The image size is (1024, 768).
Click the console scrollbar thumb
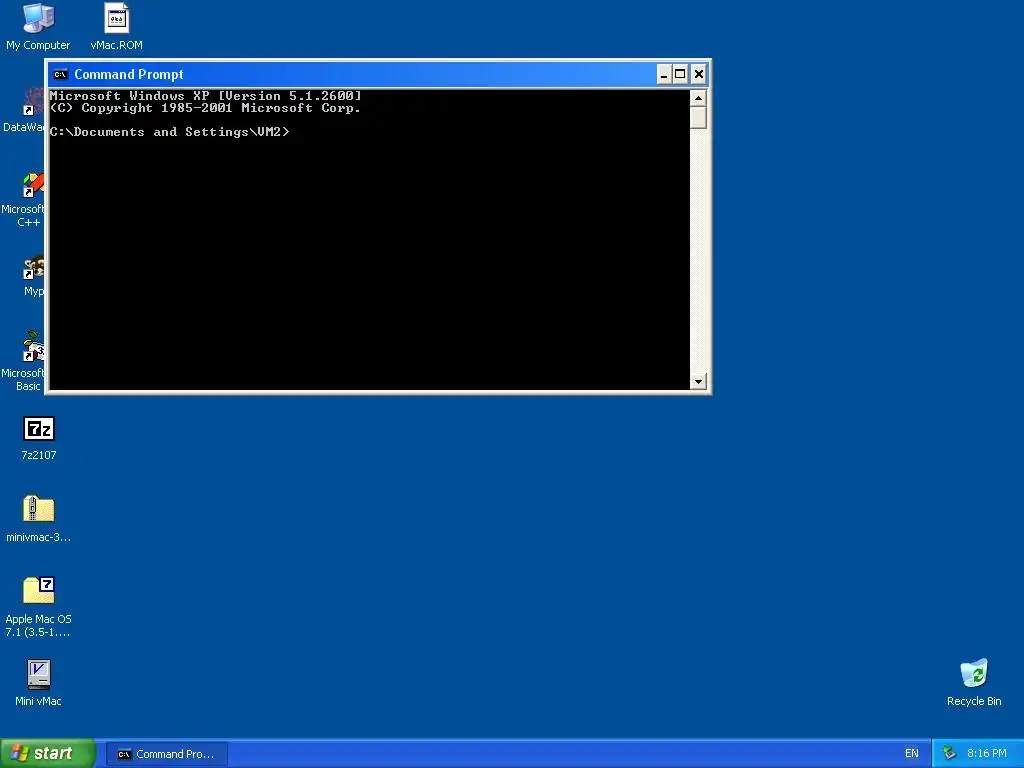pos(698,118)
